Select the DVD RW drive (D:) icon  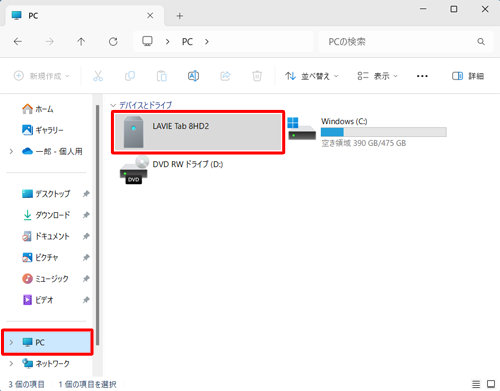pyautogui.click(x=134, y=170)
